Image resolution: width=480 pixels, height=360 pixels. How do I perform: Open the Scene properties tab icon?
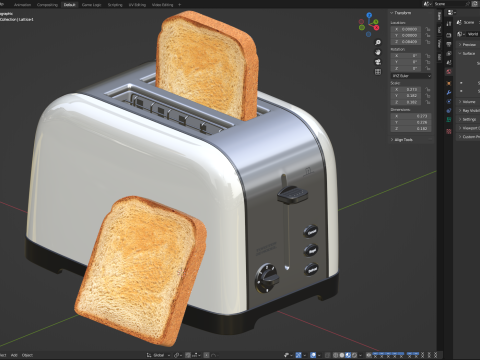coord(449,62)
